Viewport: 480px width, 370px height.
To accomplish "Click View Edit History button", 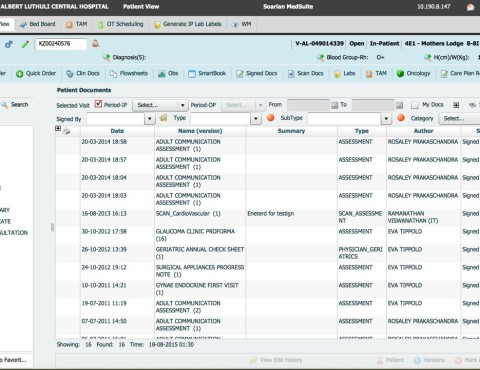I will click(x=276, y=360).
